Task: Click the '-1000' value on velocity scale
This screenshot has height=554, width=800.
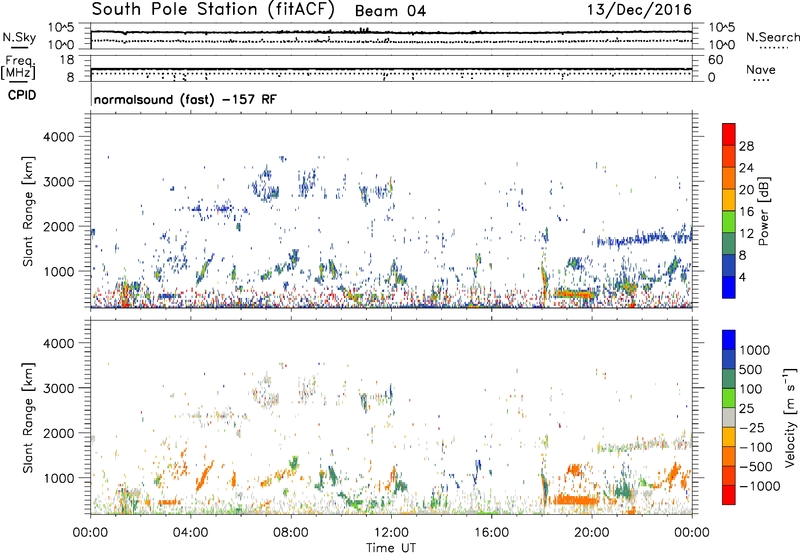Action: pos(760,486)
